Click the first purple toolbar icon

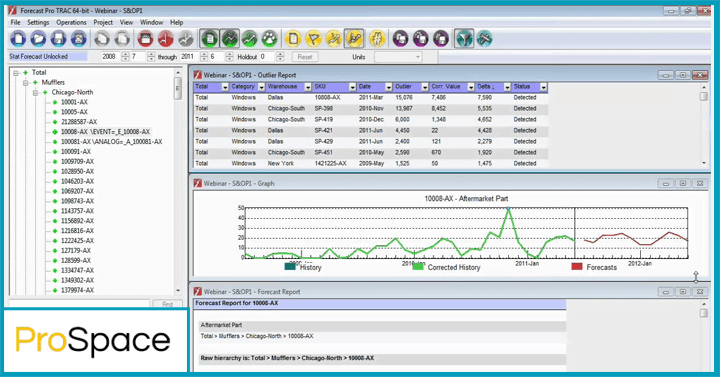tap(400, 39)
